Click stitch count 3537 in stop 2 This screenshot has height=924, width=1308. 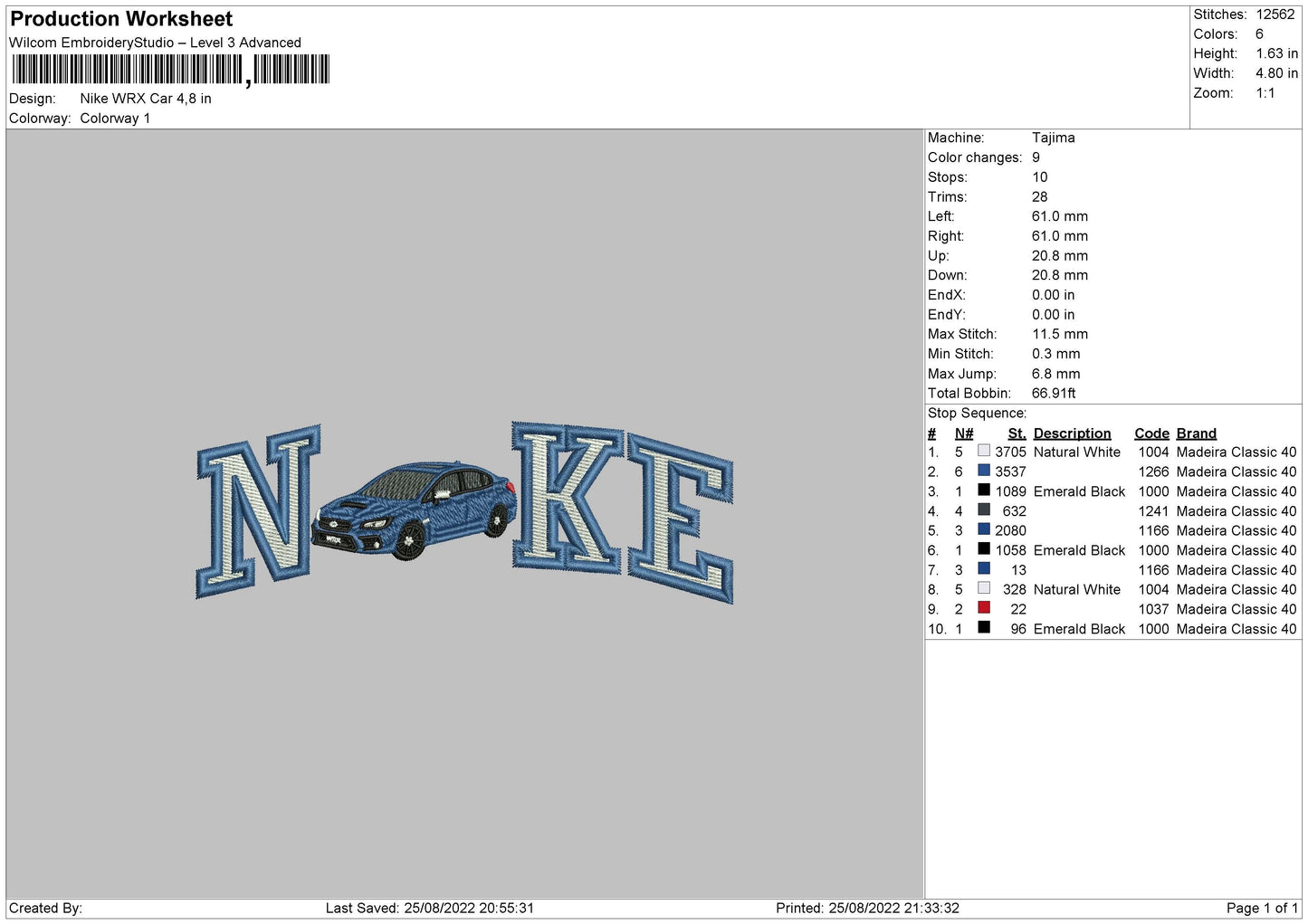point(1010,472)
